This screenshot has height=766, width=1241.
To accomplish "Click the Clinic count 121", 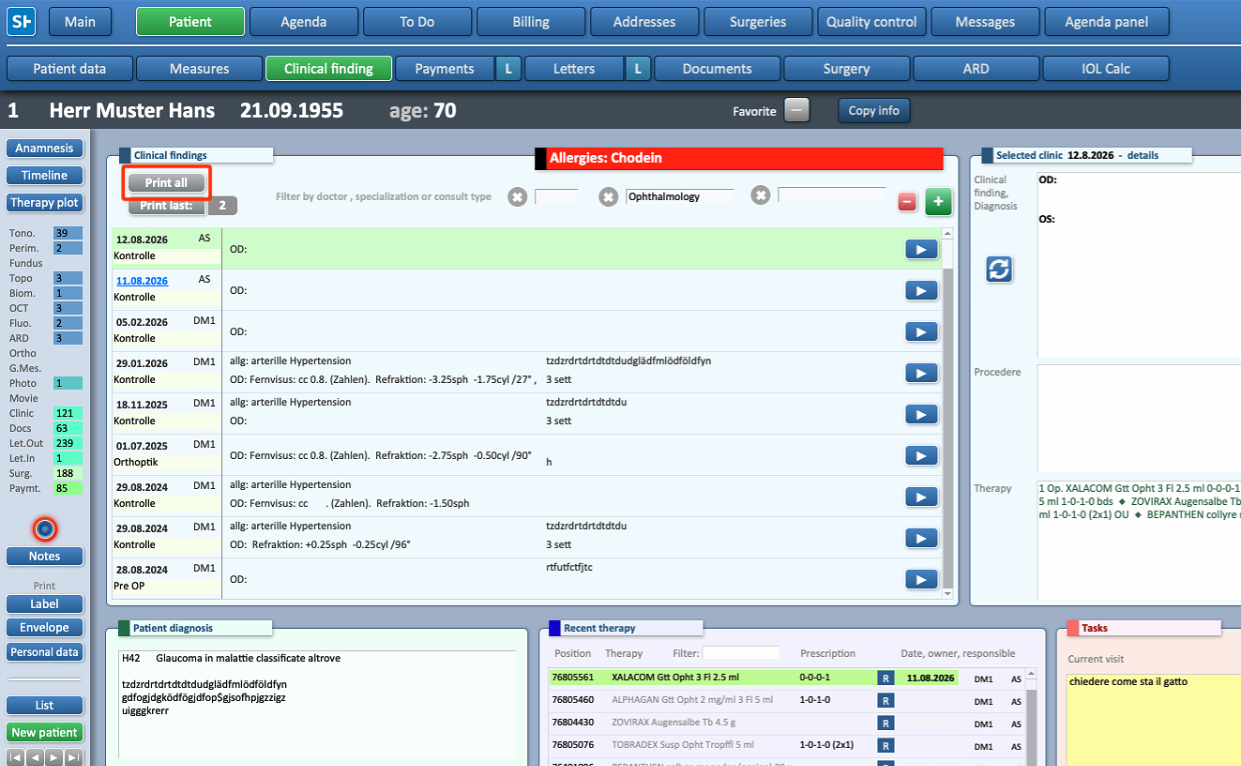I will 68,413.
